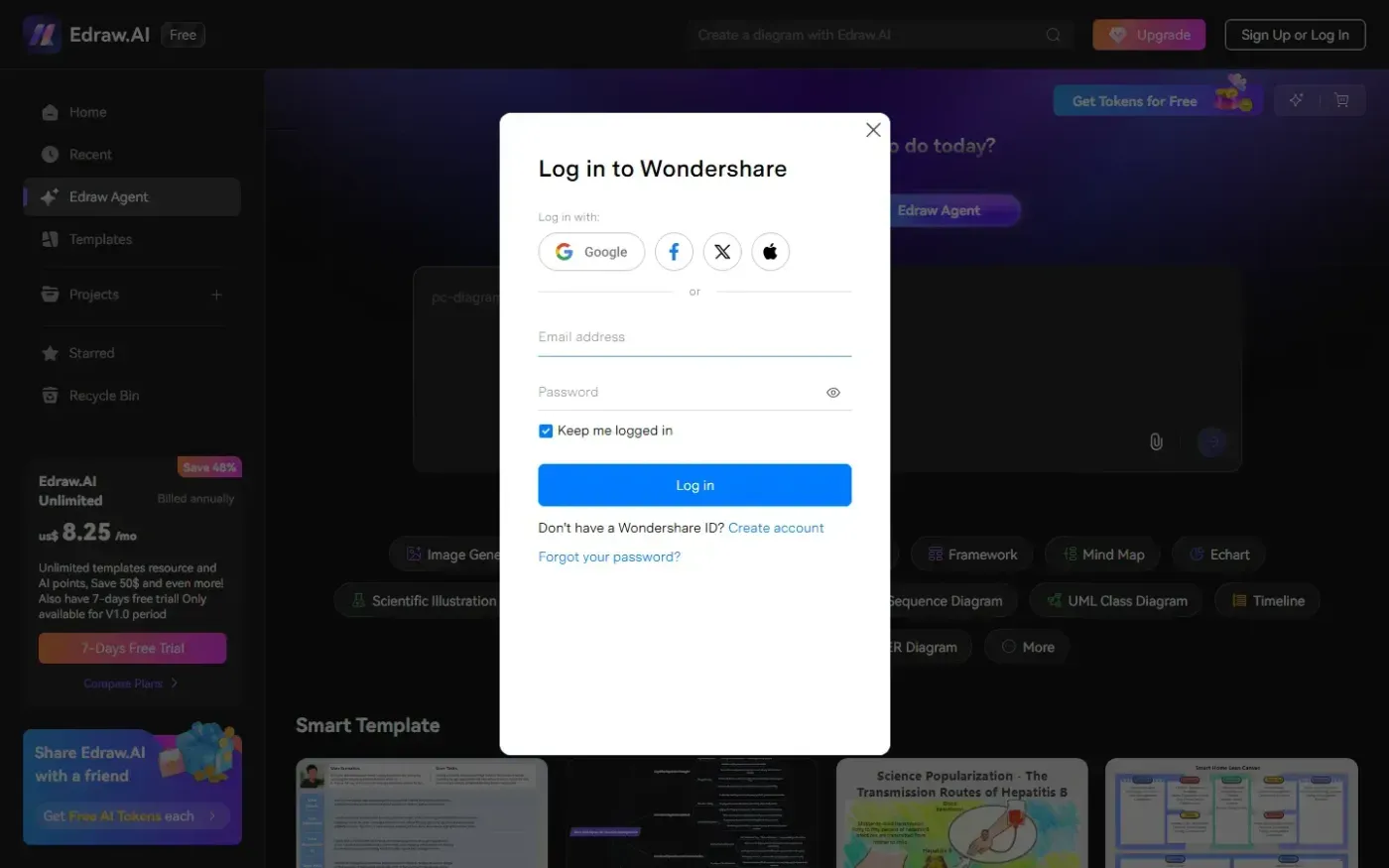Add a new project with the plus icon
The height and width of the screenshot is (868, 1389).
216,295
